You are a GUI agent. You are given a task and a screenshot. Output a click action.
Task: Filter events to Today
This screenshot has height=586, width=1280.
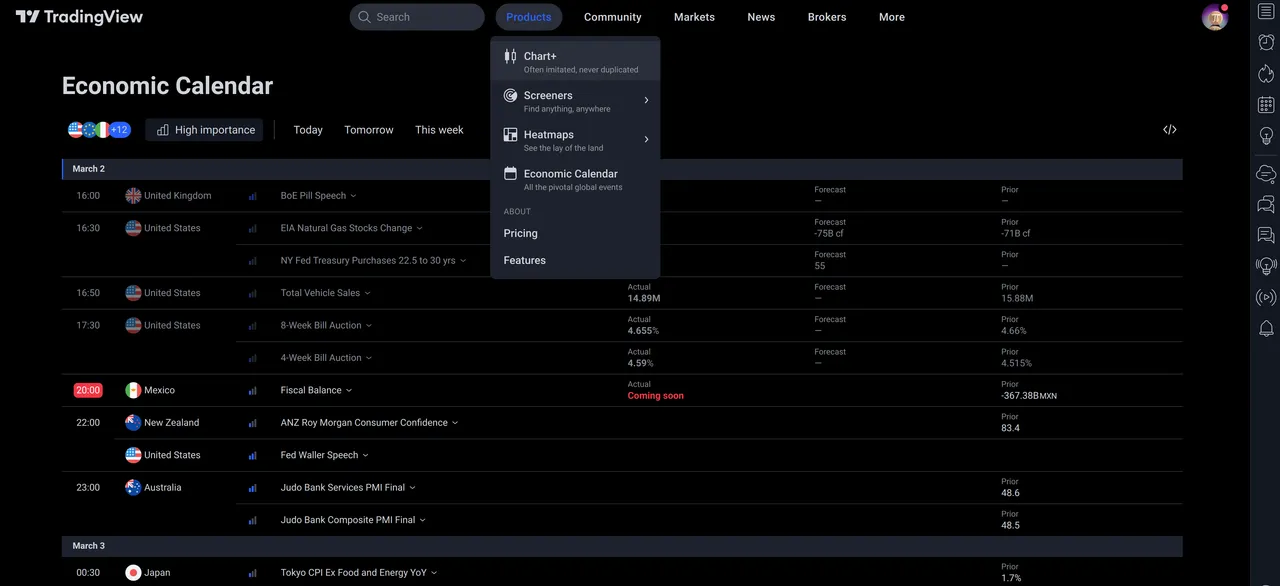click(x=308, y=130)
